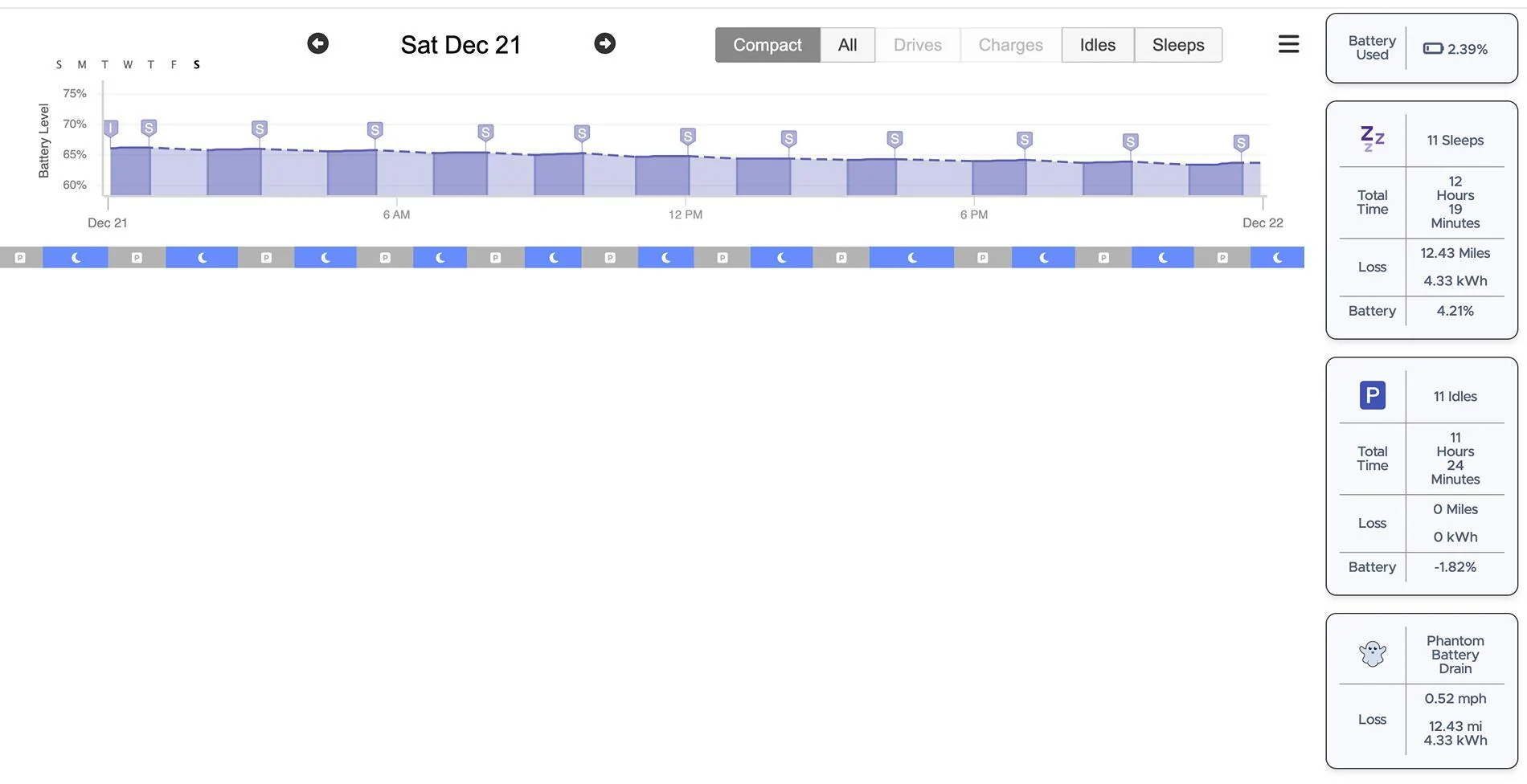
Task: Click the Sleeps Zz icon
Action: click(x=1372, y=139)
